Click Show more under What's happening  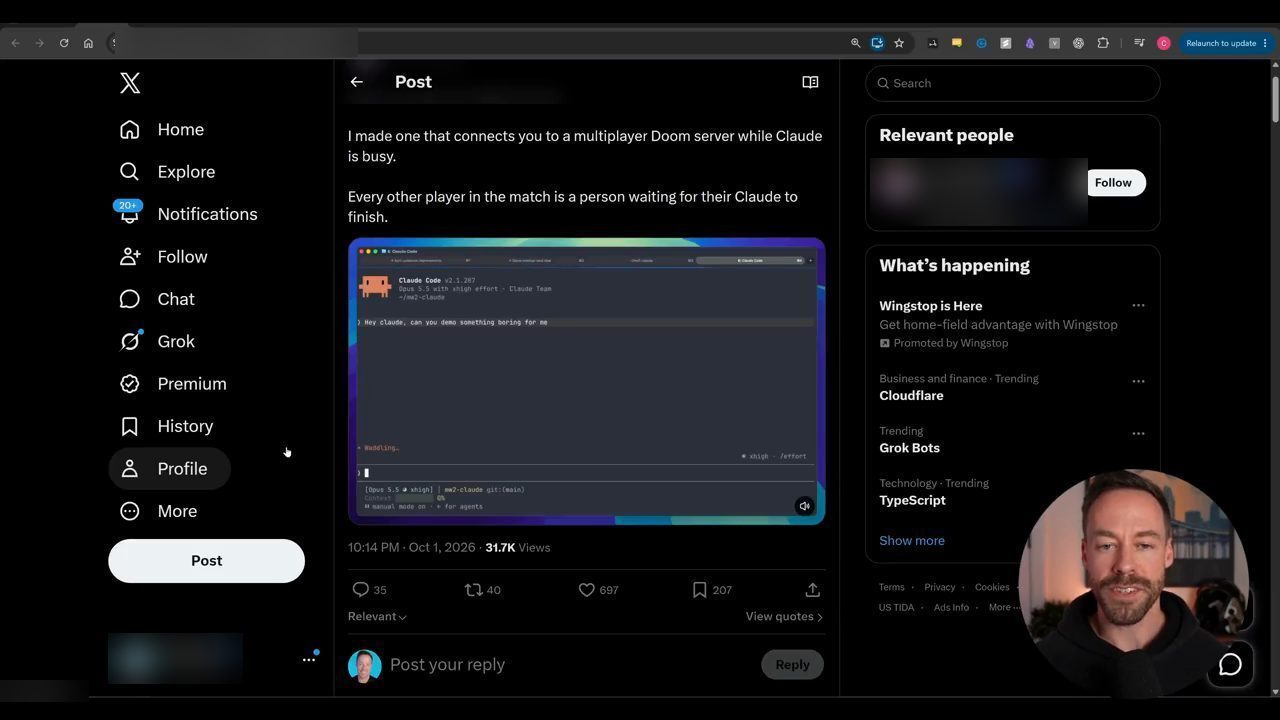coord(912,541)
